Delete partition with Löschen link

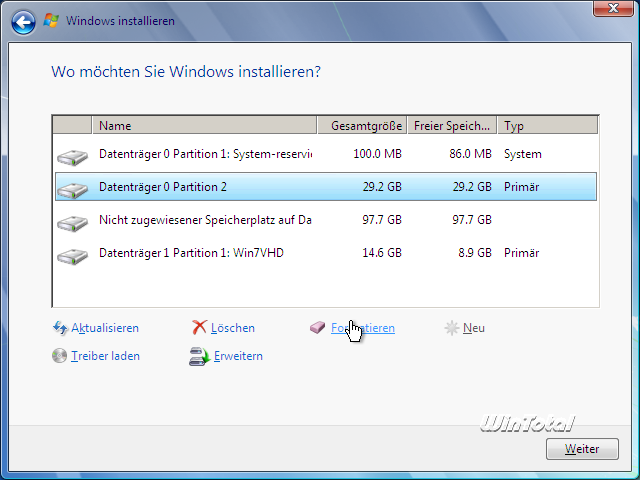point(233,328)
